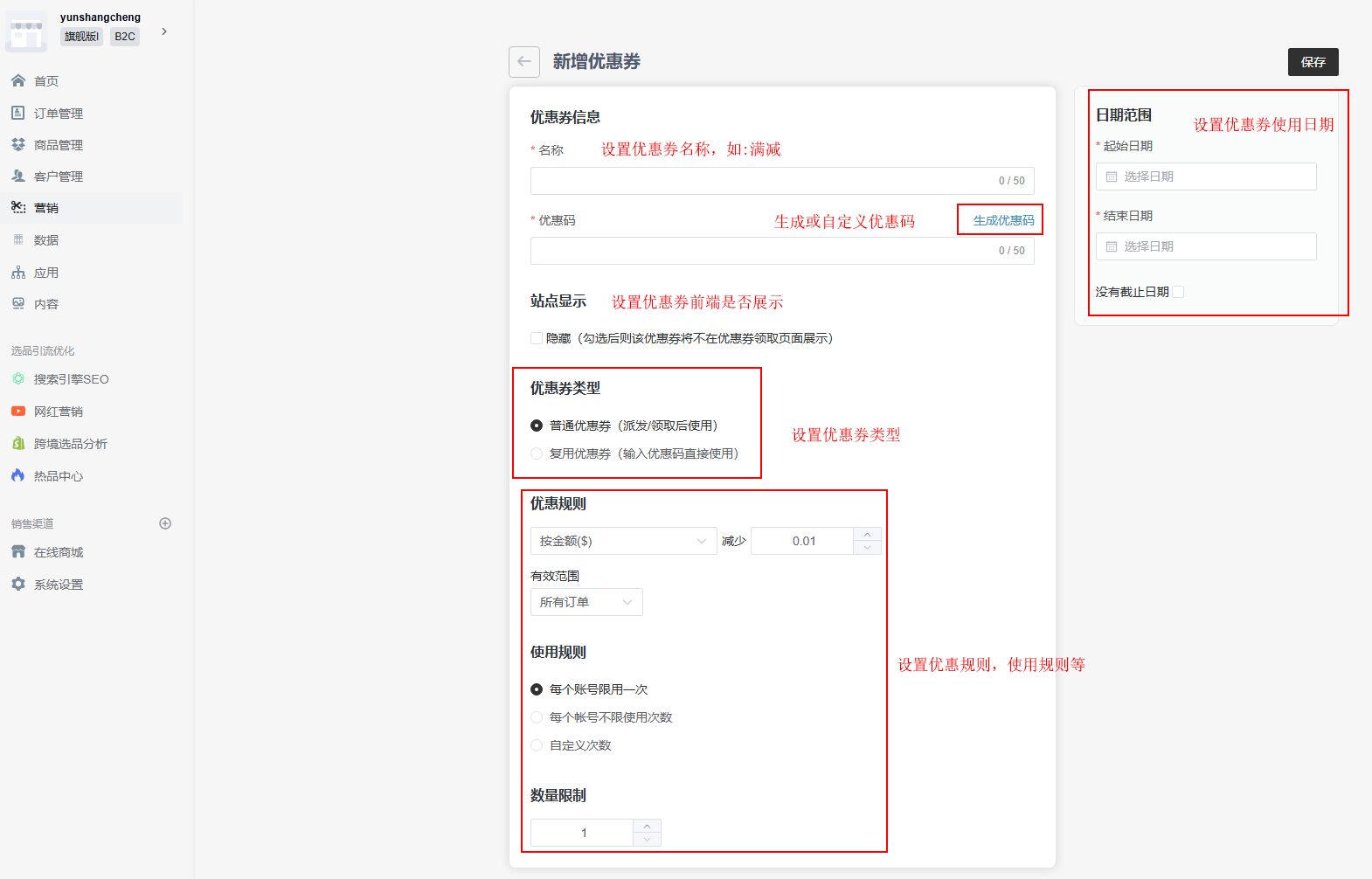Click the 系统设置 gear icon

[x=18, y=585]
